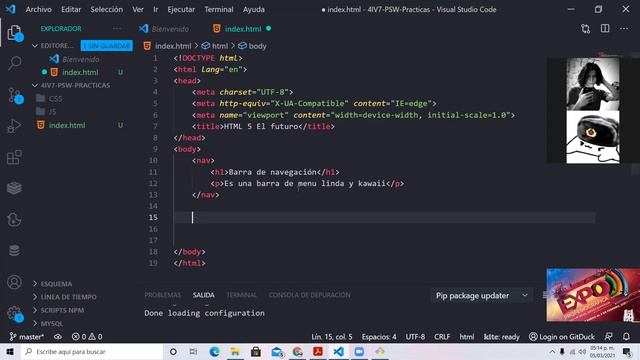Open Zoom from the taskbar
The width and height of the screenshot is (640, 360).
pyautogui.click(x=359, y=351)
